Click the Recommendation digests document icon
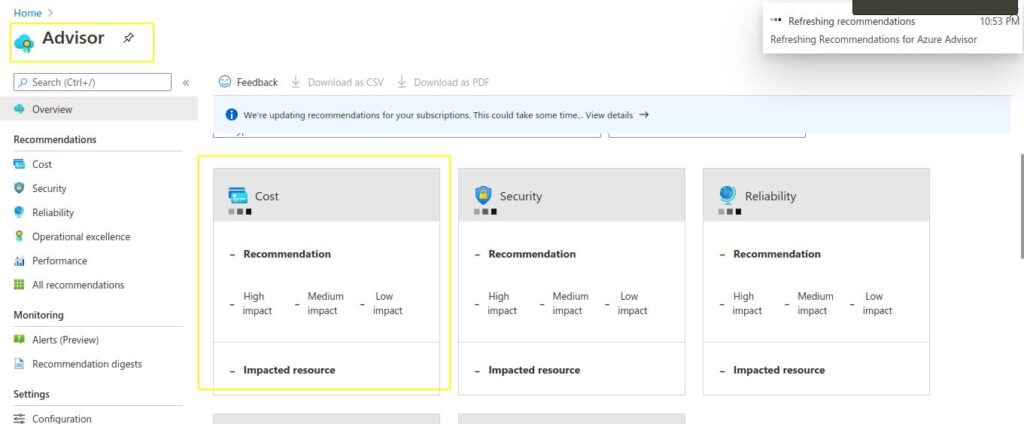Image resolution: width=1024 pixels, height=424 pixels. pyautogui.click(x=19, y=364)
